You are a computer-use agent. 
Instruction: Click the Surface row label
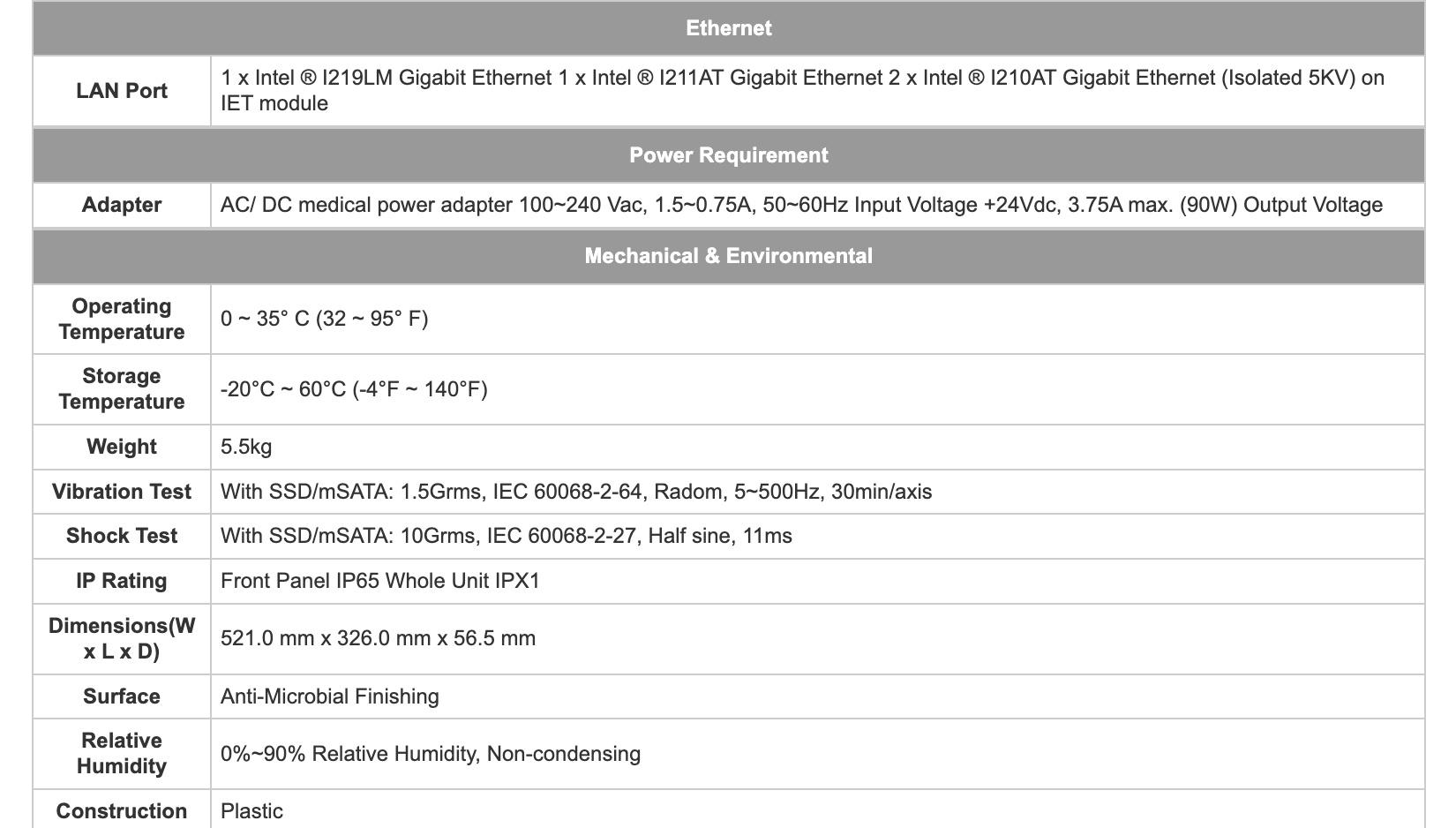click(x=122, y=696)
